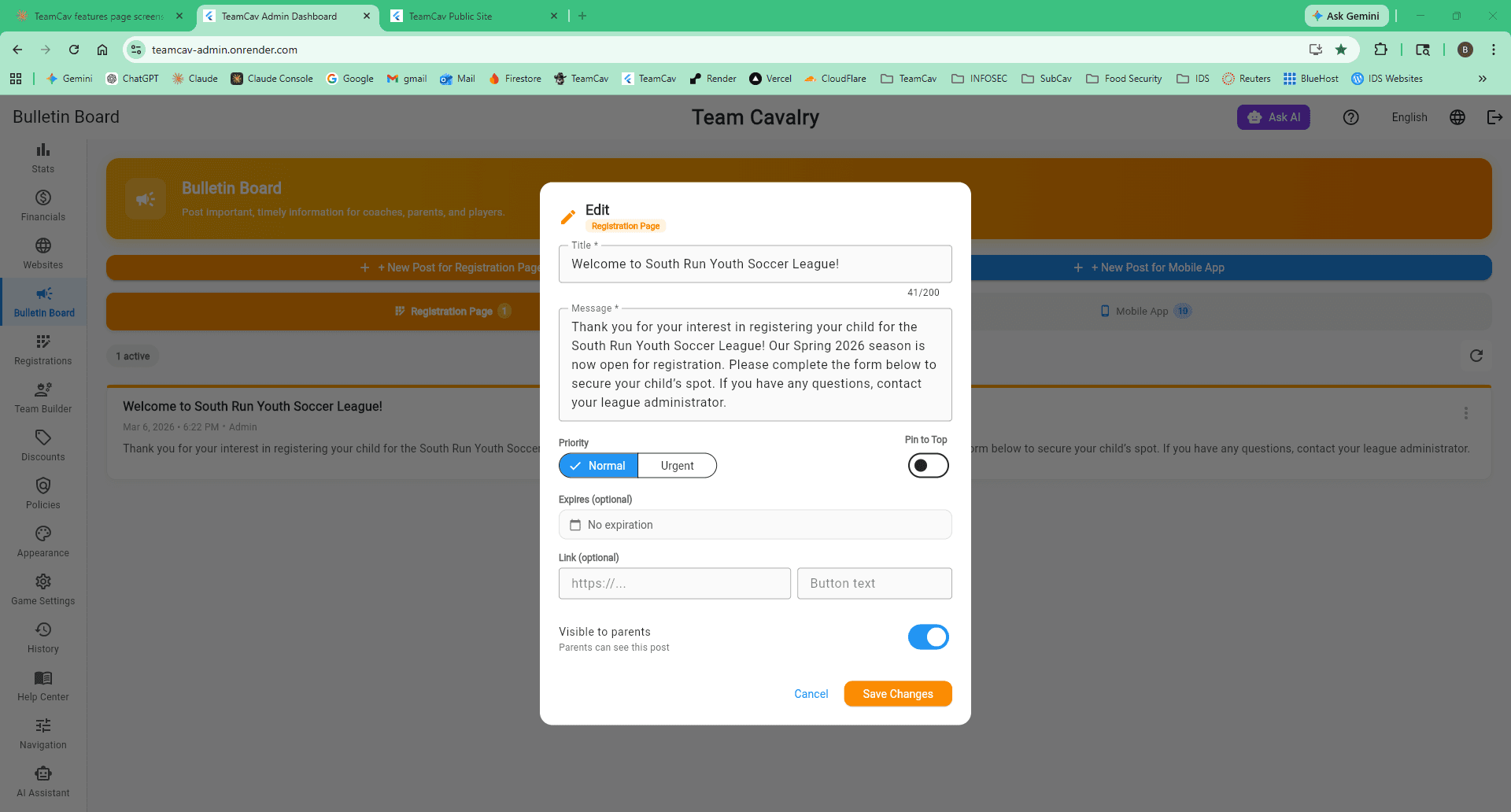Open Discounts in the sidebar
This screenshot has height=812, width=1511.
(43, 445)
